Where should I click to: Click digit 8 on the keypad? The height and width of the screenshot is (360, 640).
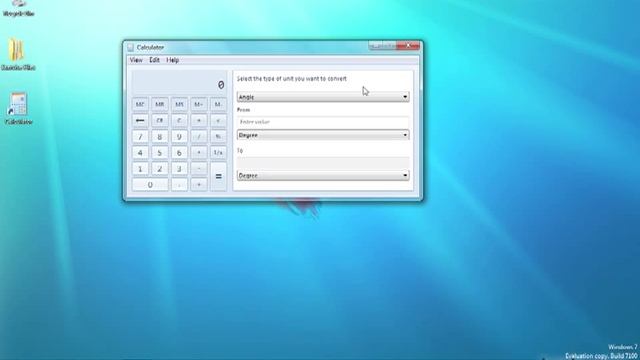[160, 137]
